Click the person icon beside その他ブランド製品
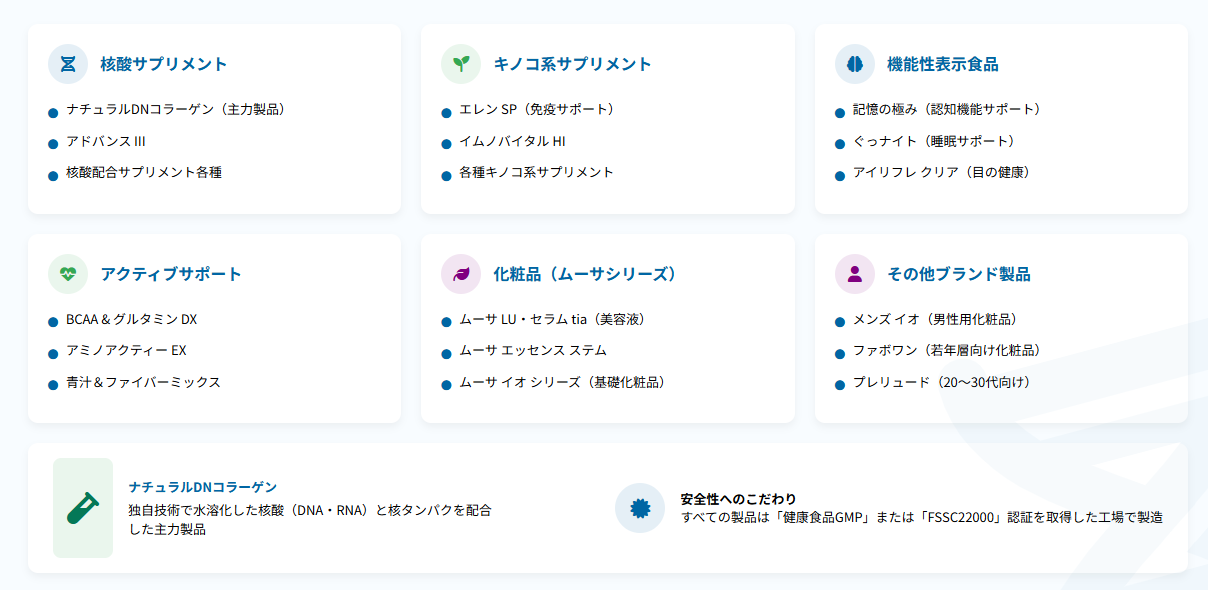Screen dimensions: 1208x590 point(855,274)
